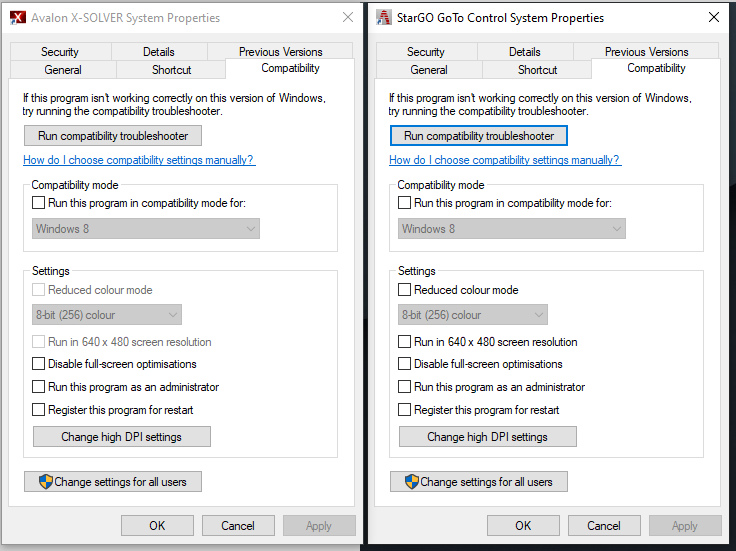Open manual compatibility settings help link in Avalon window
The height and width of the screenshot is (551, 736).
click(x=139, y=160)
